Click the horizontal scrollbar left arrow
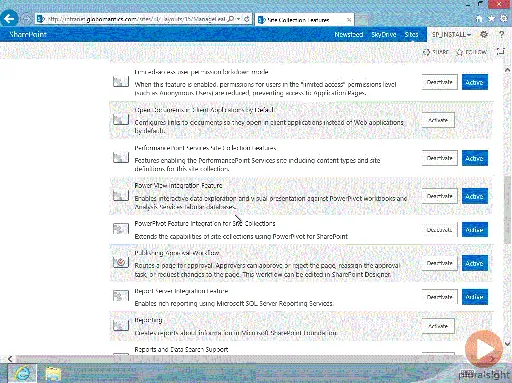 tap(10, 359)
